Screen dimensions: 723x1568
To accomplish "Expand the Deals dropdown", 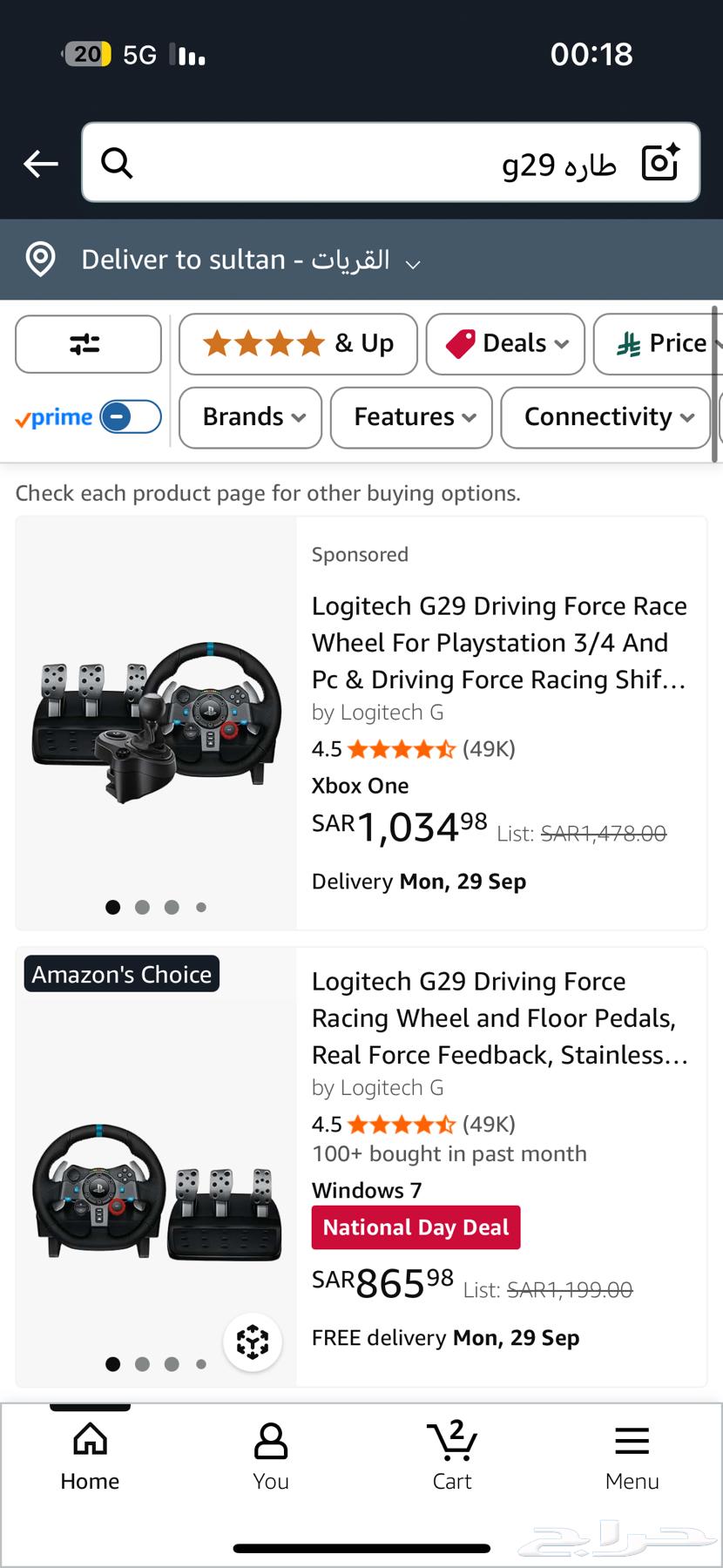I will 505,344.
